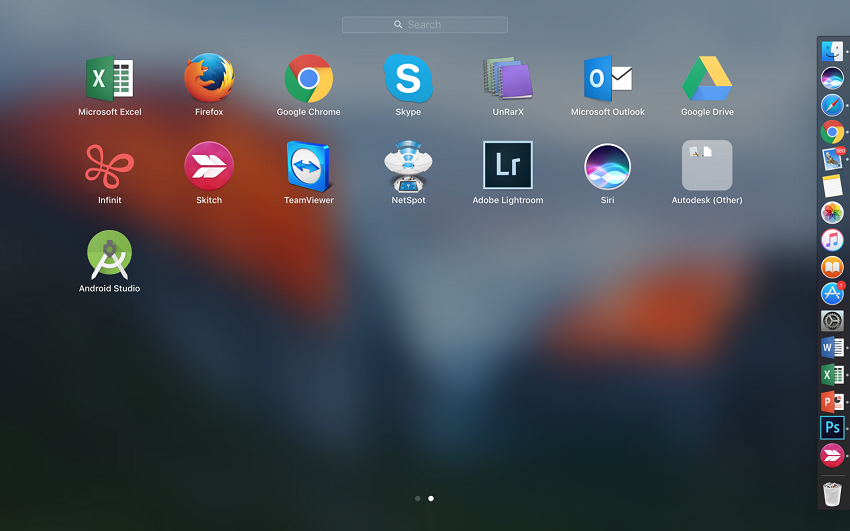
Task: Open the Trash in the Dock
Action: [832, 493]
